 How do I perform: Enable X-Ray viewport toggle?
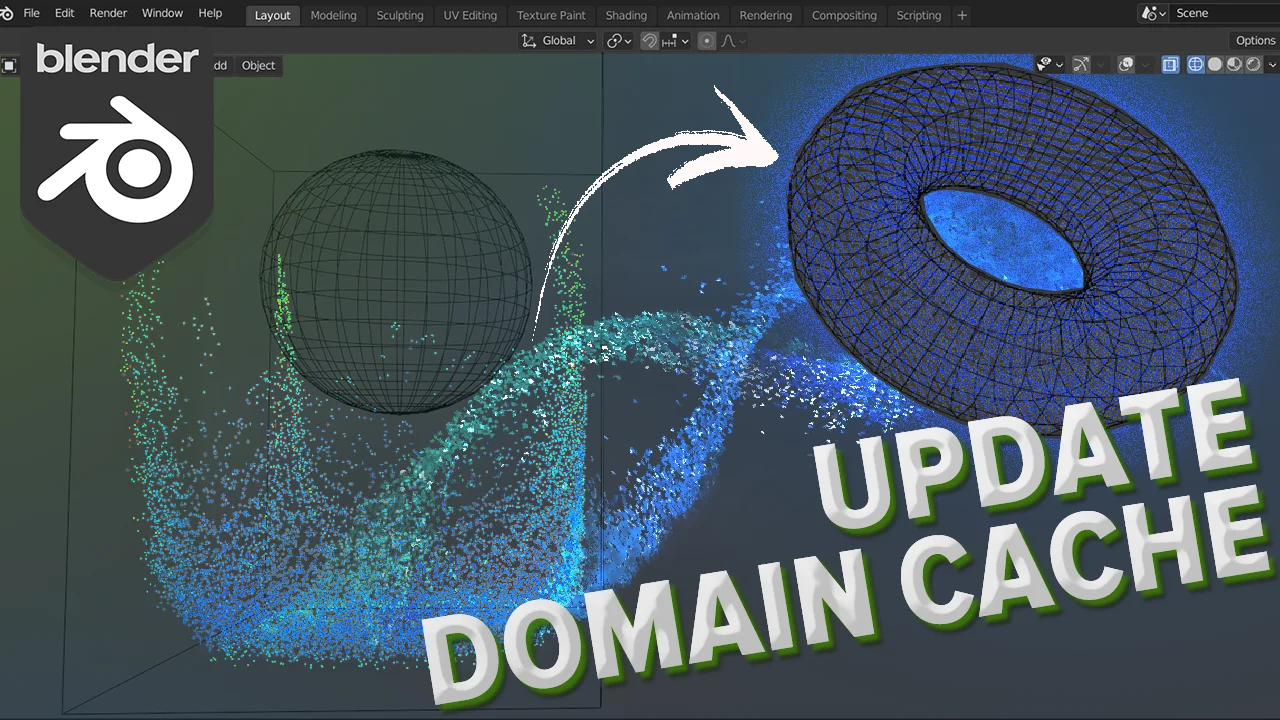[1170, 64]
